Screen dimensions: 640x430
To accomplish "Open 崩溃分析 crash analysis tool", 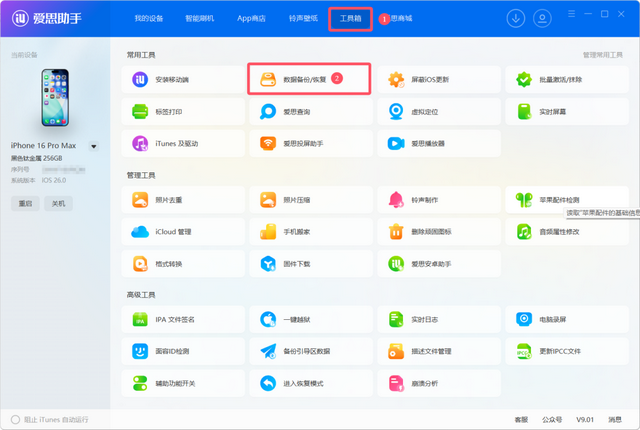I will [x=439, y=383].
